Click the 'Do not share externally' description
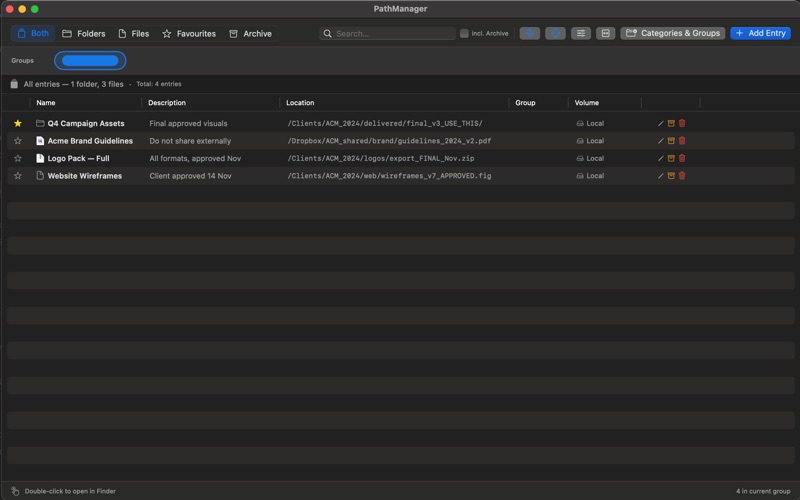 [190, 141]
